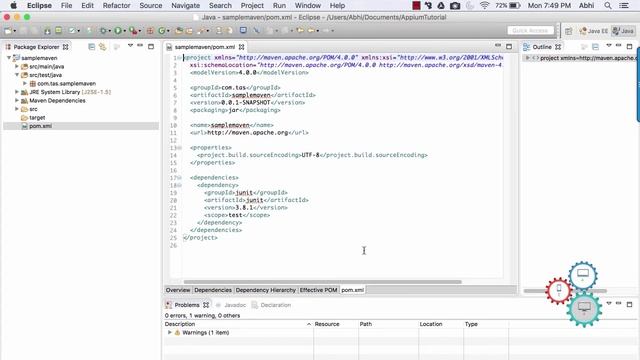Screen dimensions: 640x360
Task: Open the Project menu
Action: tap(252, 6)
